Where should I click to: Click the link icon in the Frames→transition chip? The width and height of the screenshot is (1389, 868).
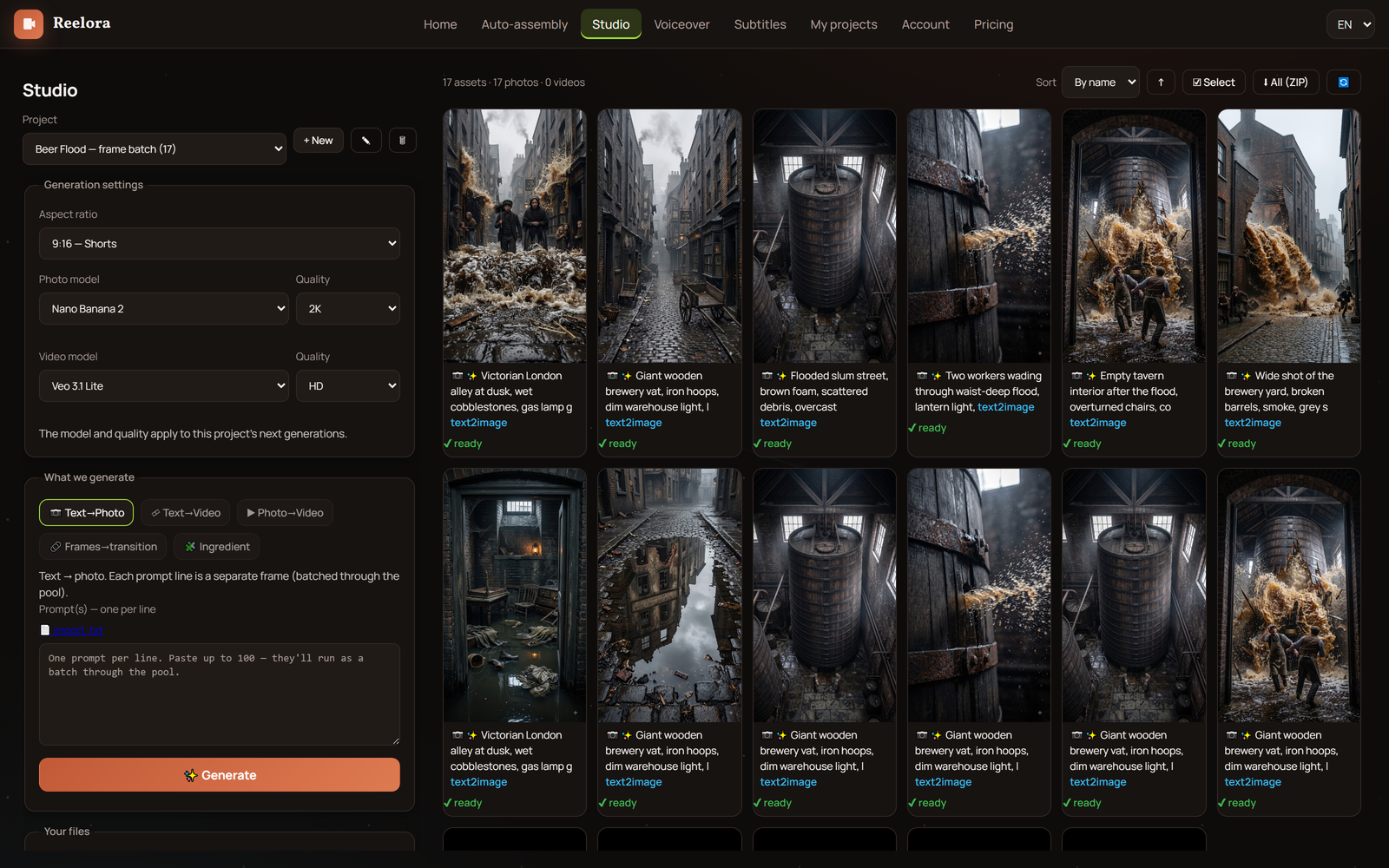point(56,547)
